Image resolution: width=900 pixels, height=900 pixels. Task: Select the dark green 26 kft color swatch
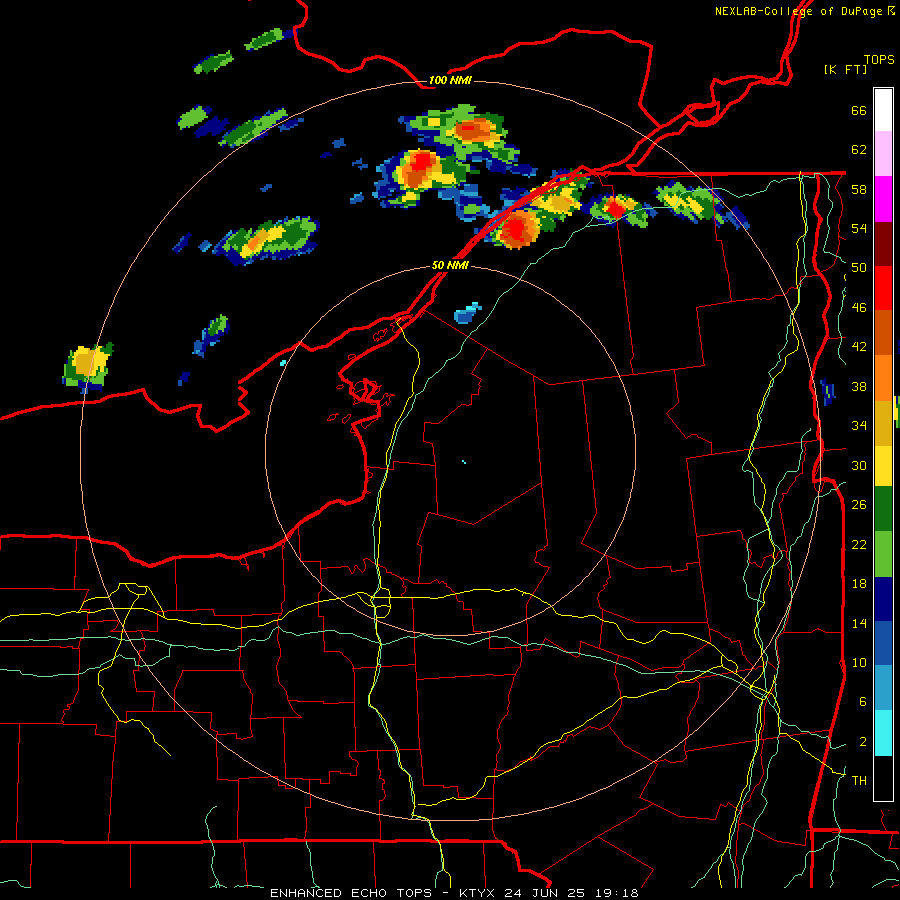tap(883, 509)
